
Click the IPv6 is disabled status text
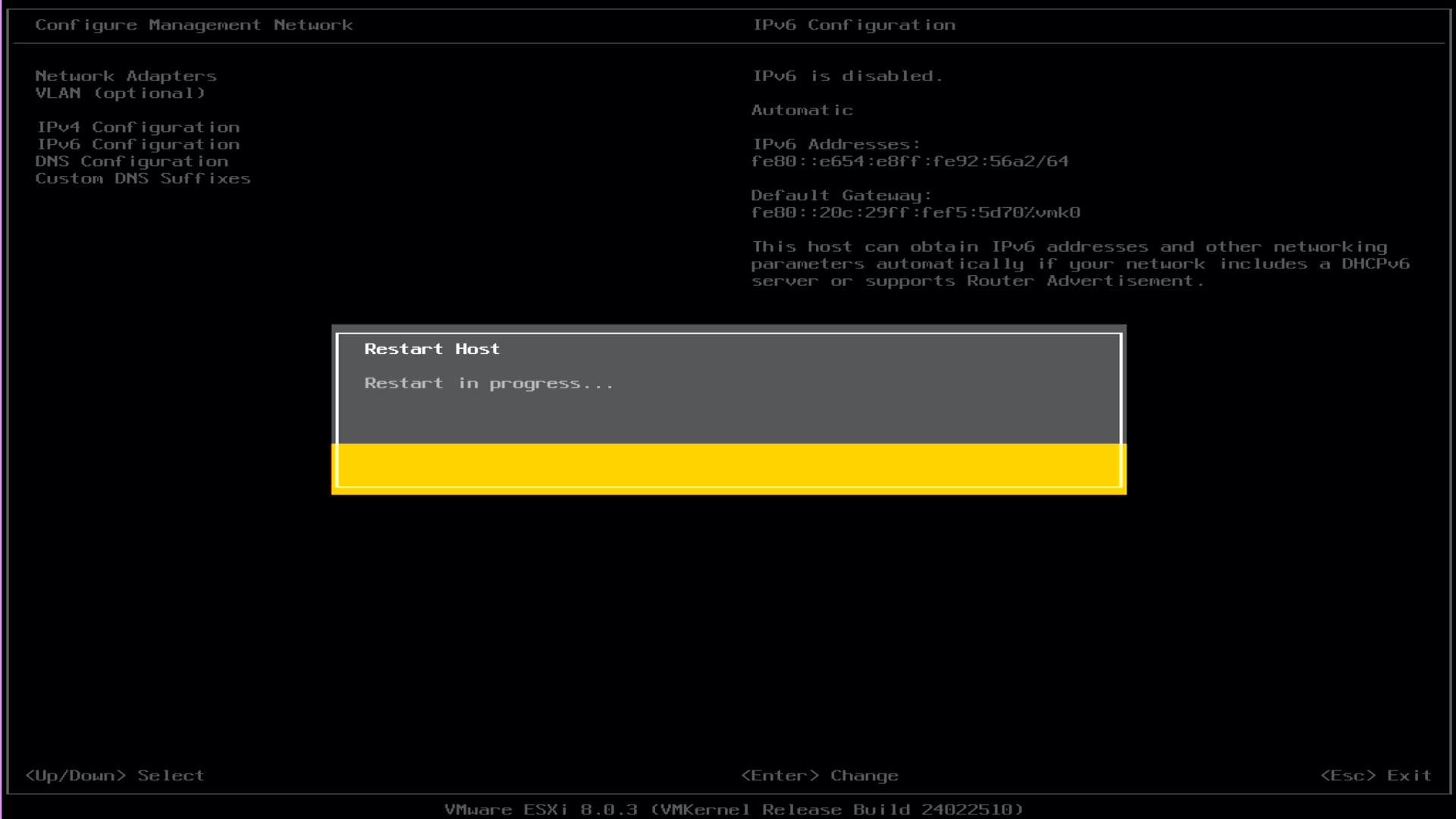(847, 76)
